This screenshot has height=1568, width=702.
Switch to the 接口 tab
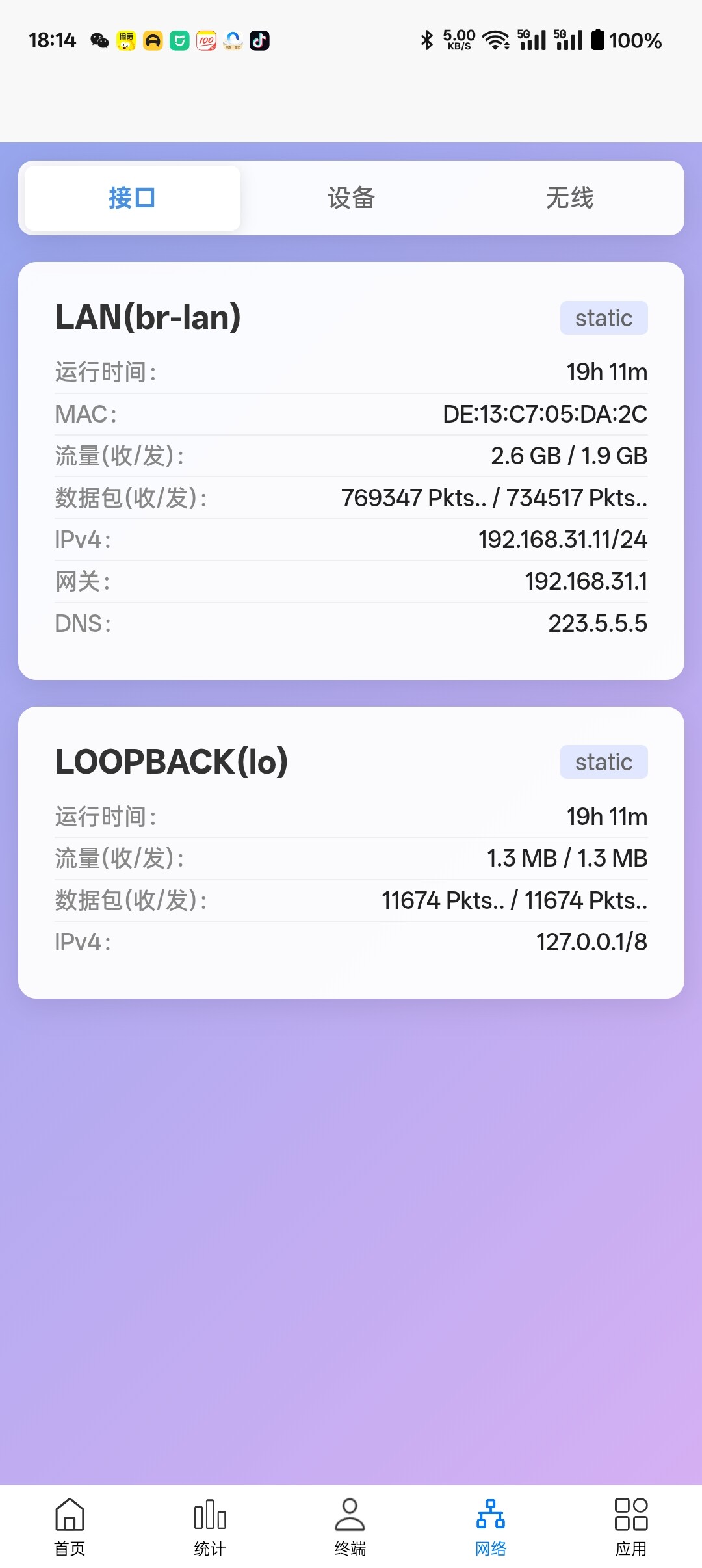point(132,198)
